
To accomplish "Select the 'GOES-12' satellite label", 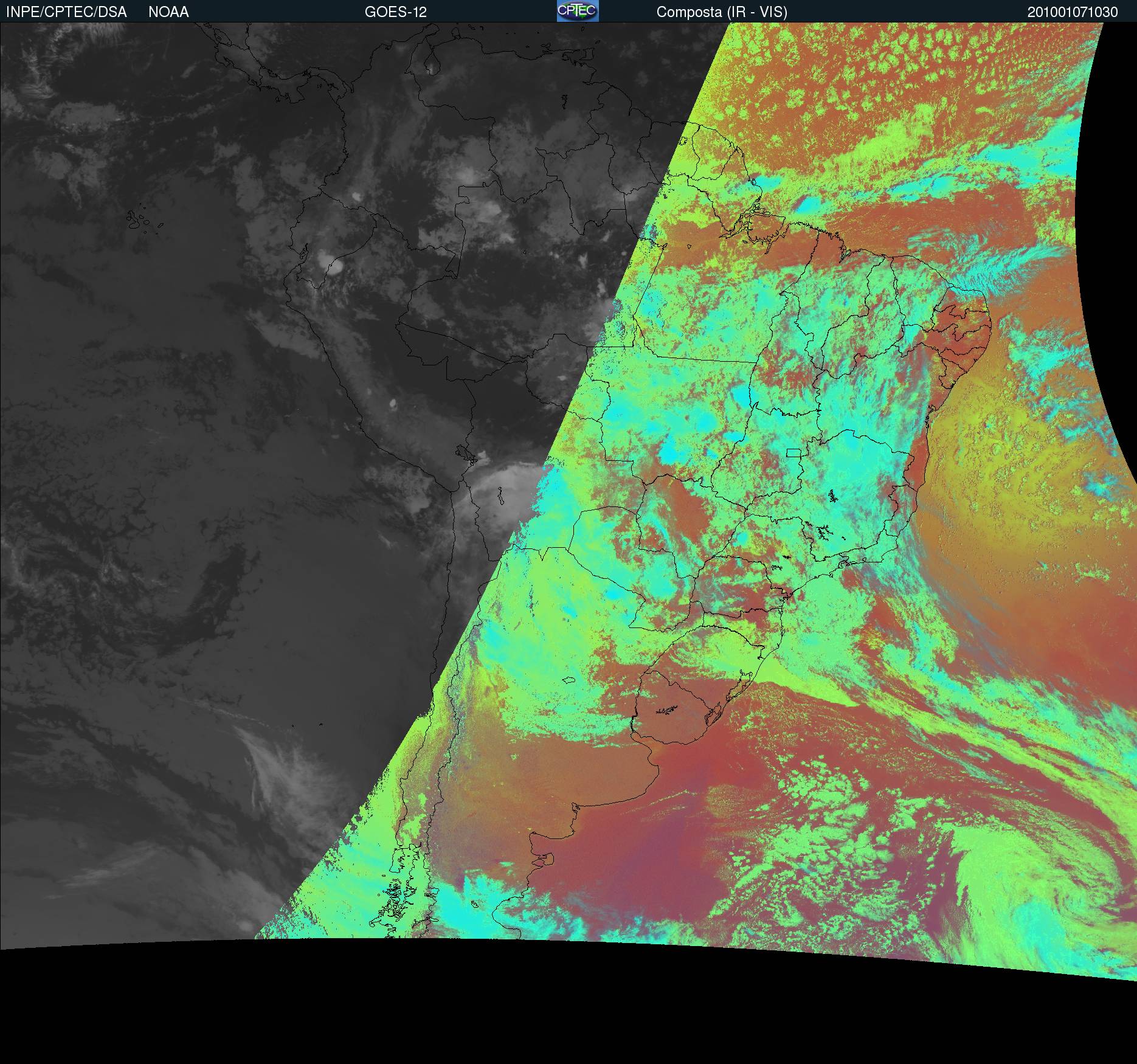I will point(396,12).
